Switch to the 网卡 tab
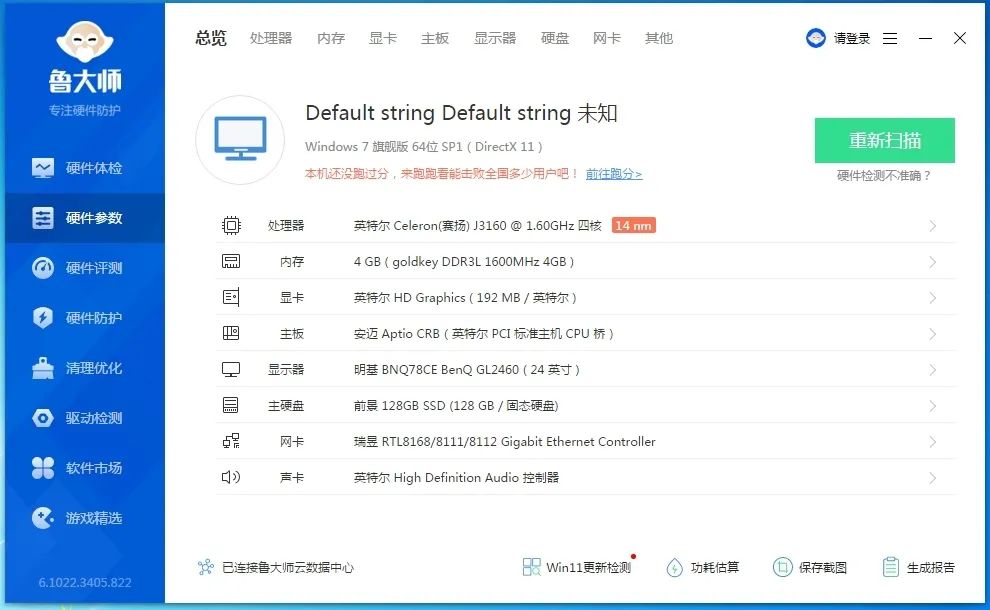The width and height of the screenshot is (990, 610). pyautogui.click(x=607, y=38)
